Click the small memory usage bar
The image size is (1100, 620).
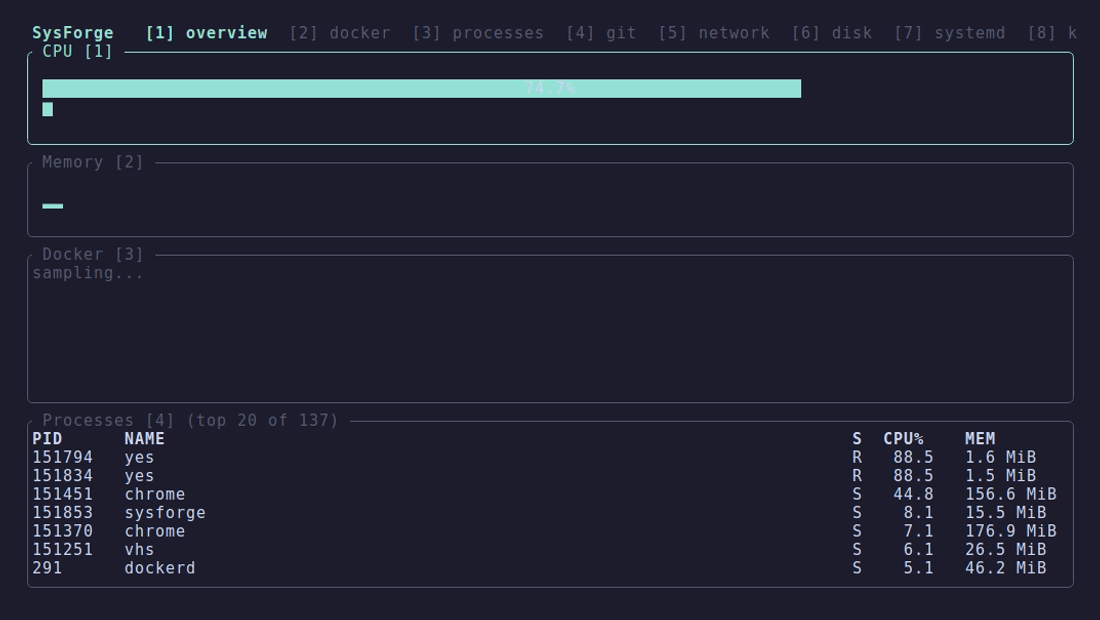coord(53,205)
